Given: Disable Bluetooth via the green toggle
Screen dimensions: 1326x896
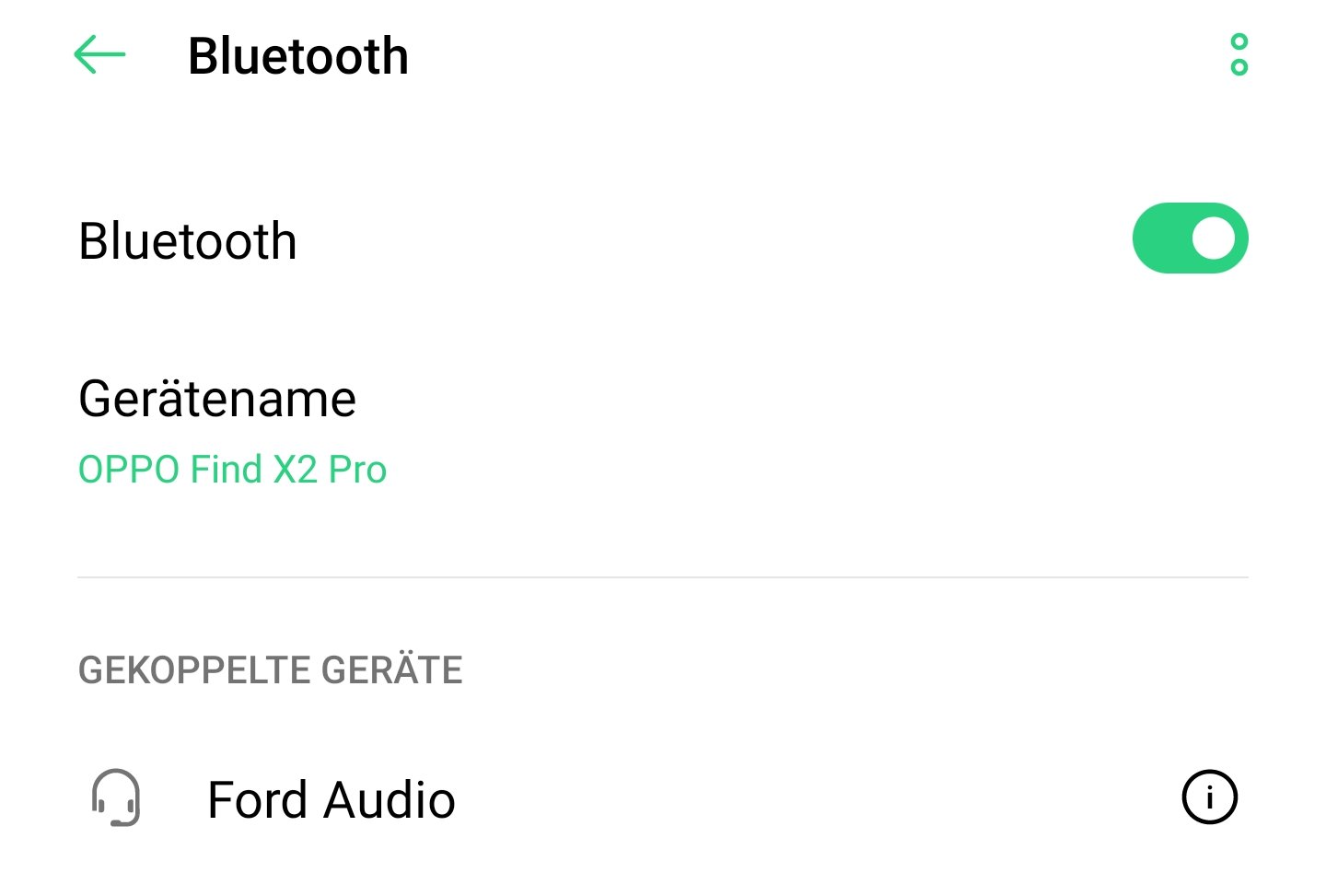Looking at the screenshot, I should click(x=1190, y=239).
